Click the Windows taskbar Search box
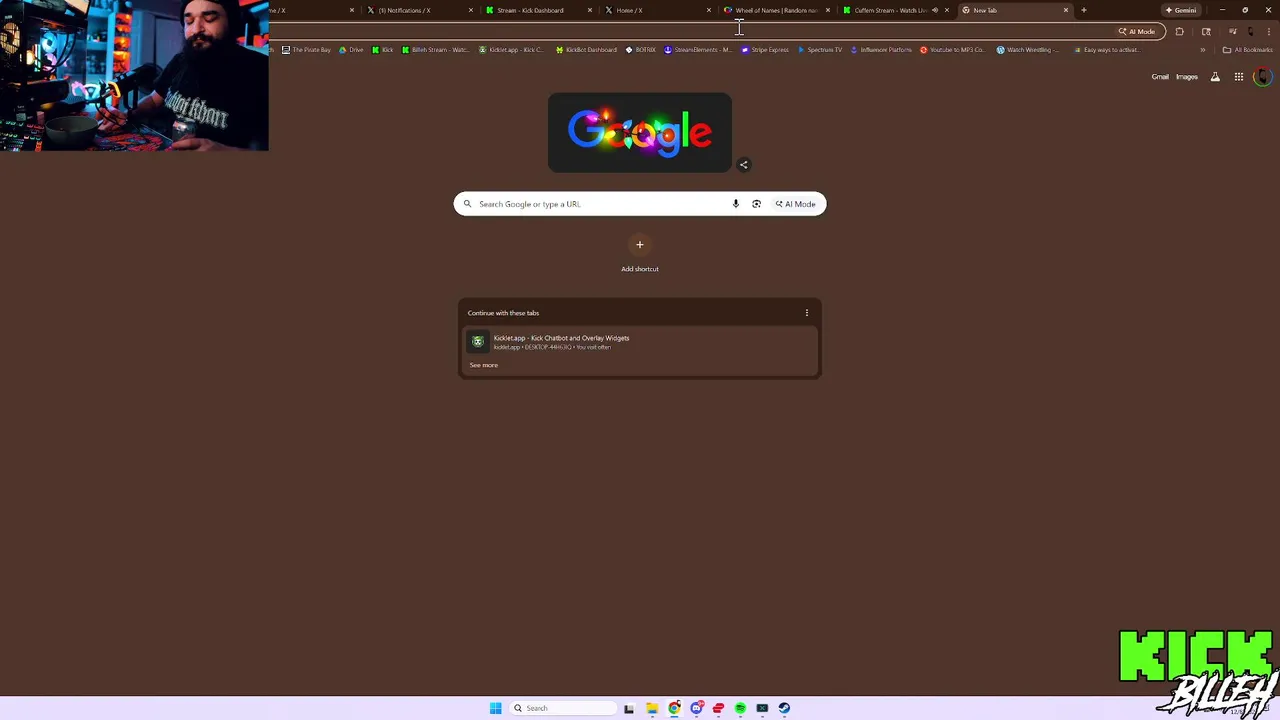 coord(563,708)
